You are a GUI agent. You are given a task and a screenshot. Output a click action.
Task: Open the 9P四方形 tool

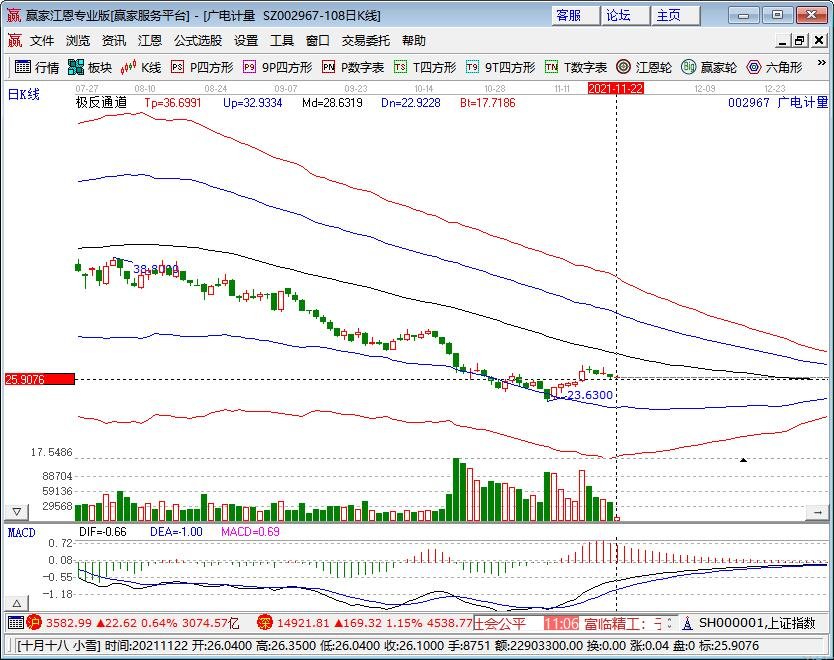[x=277, y=68]
